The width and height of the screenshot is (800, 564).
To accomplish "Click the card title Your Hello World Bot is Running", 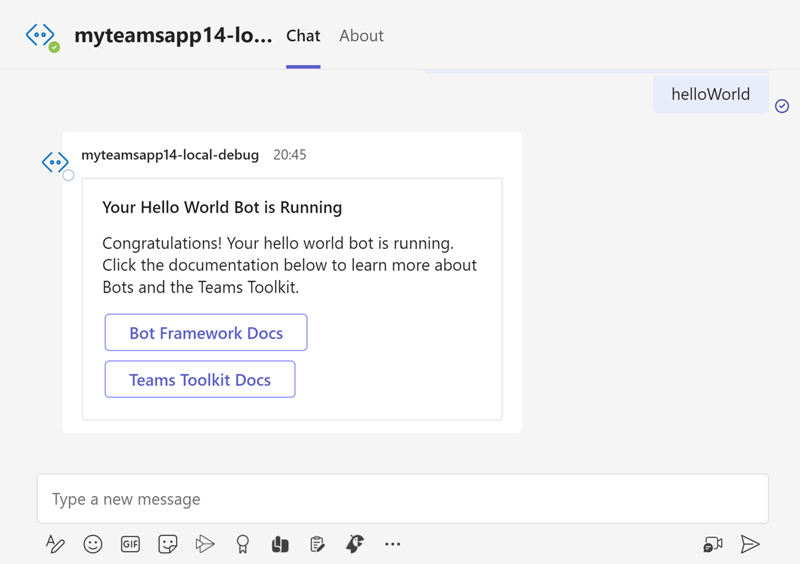I will point(222,207).
